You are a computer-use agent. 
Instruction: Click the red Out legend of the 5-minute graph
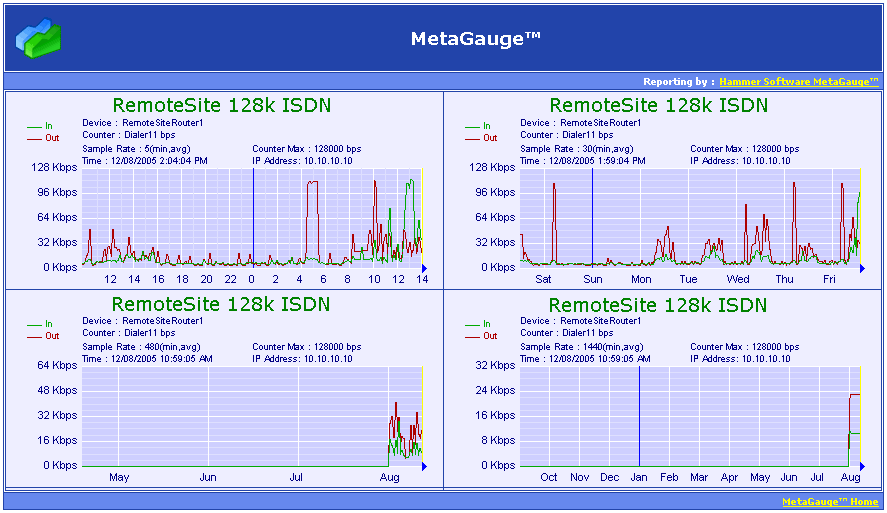[43, 138]
